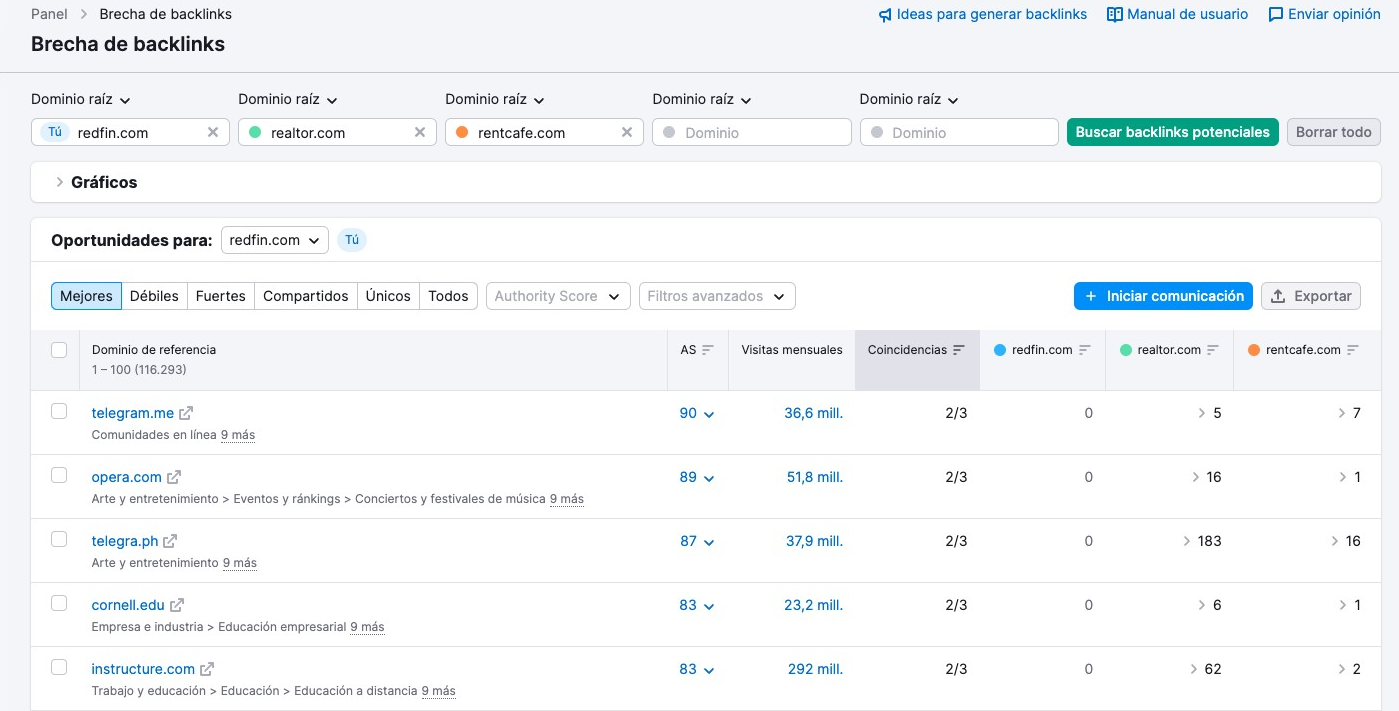The width and height of the screenshot is (1399, 711).
Task: Sort realtor.com column using sort icon
Action: point(1213,350)
